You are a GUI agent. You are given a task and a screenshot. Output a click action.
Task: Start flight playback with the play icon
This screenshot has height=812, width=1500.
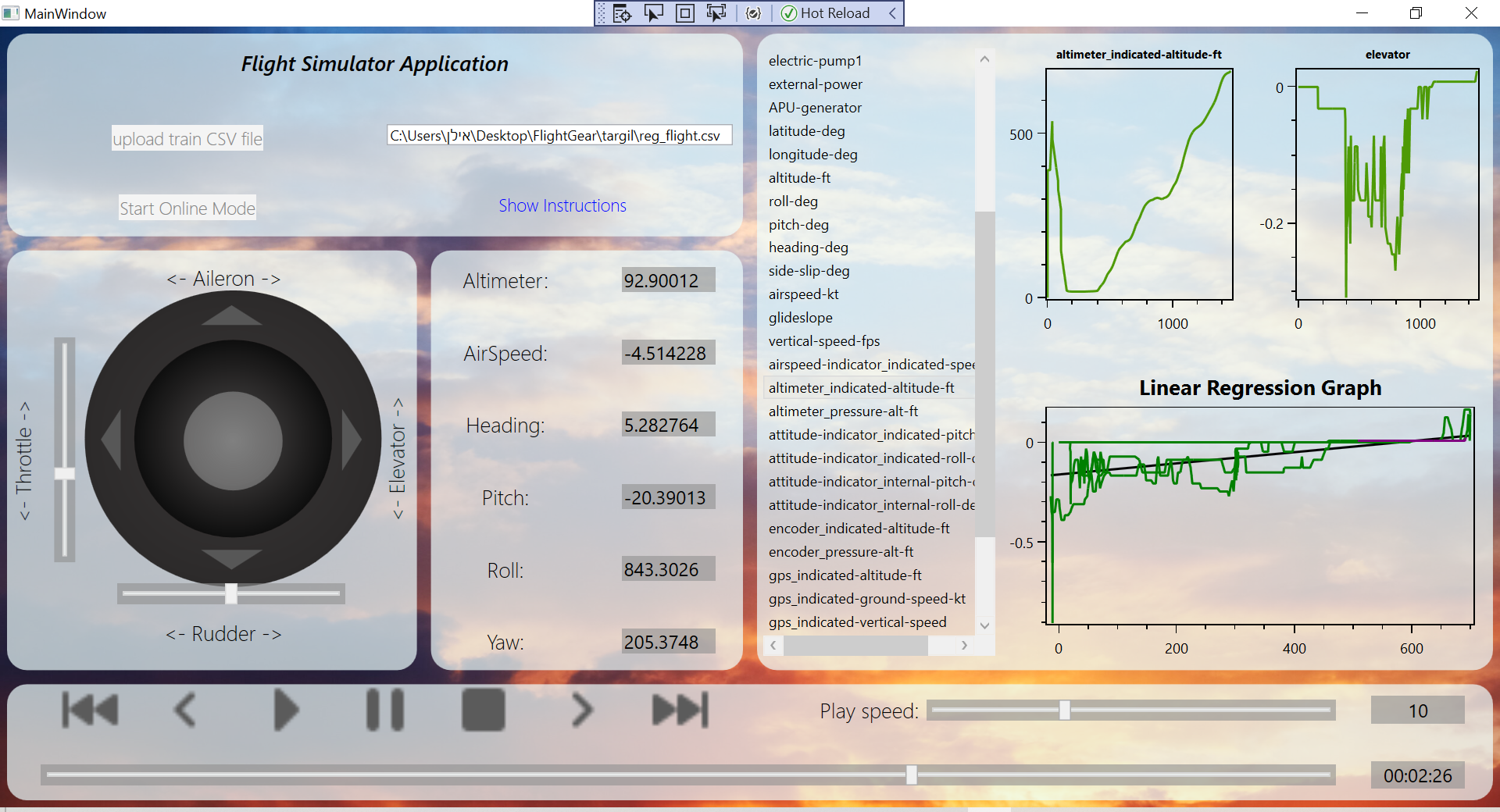(287, 710)
